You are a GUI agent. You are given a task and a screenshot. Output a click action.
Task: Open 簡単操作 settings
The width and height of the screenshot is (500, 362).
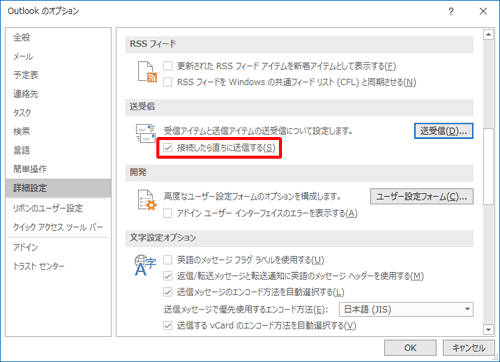[58, 169]
